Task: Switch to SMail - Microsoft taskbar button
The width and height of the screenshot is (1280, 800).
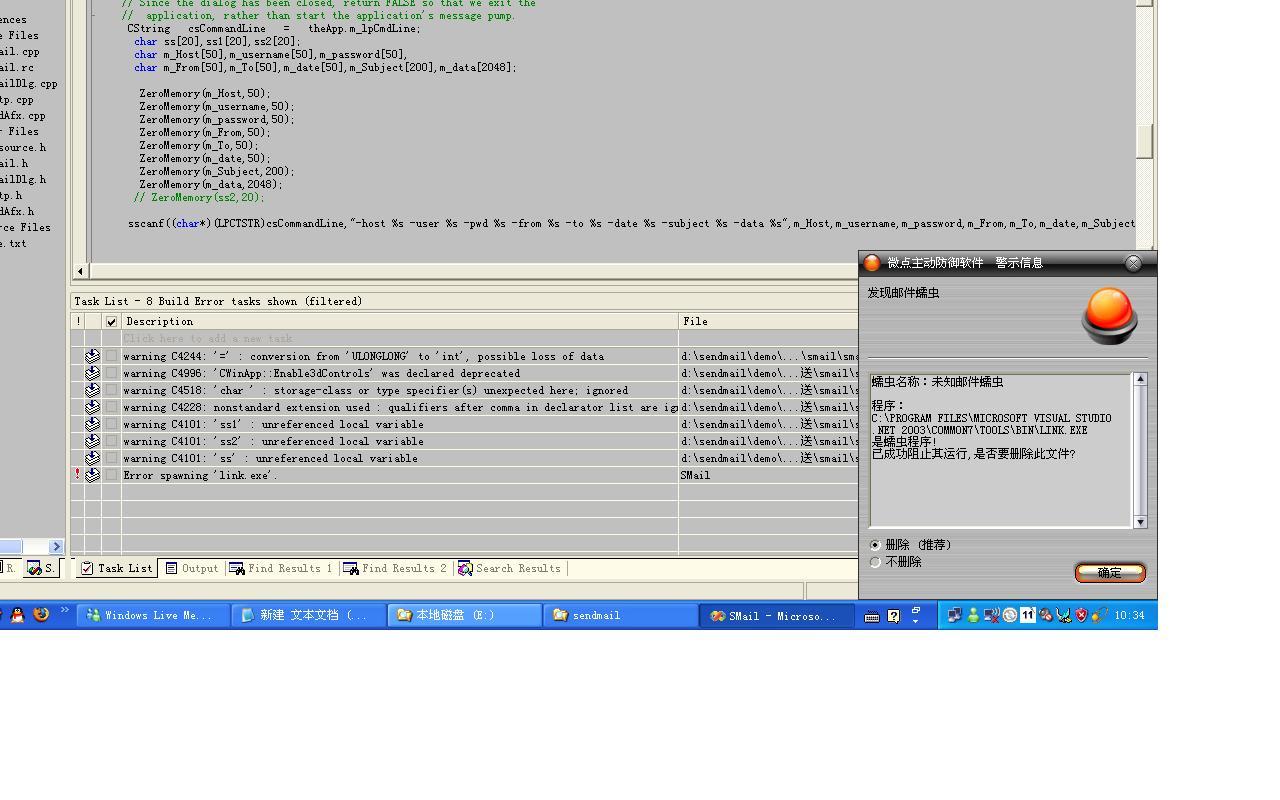Action: [777, 615]
